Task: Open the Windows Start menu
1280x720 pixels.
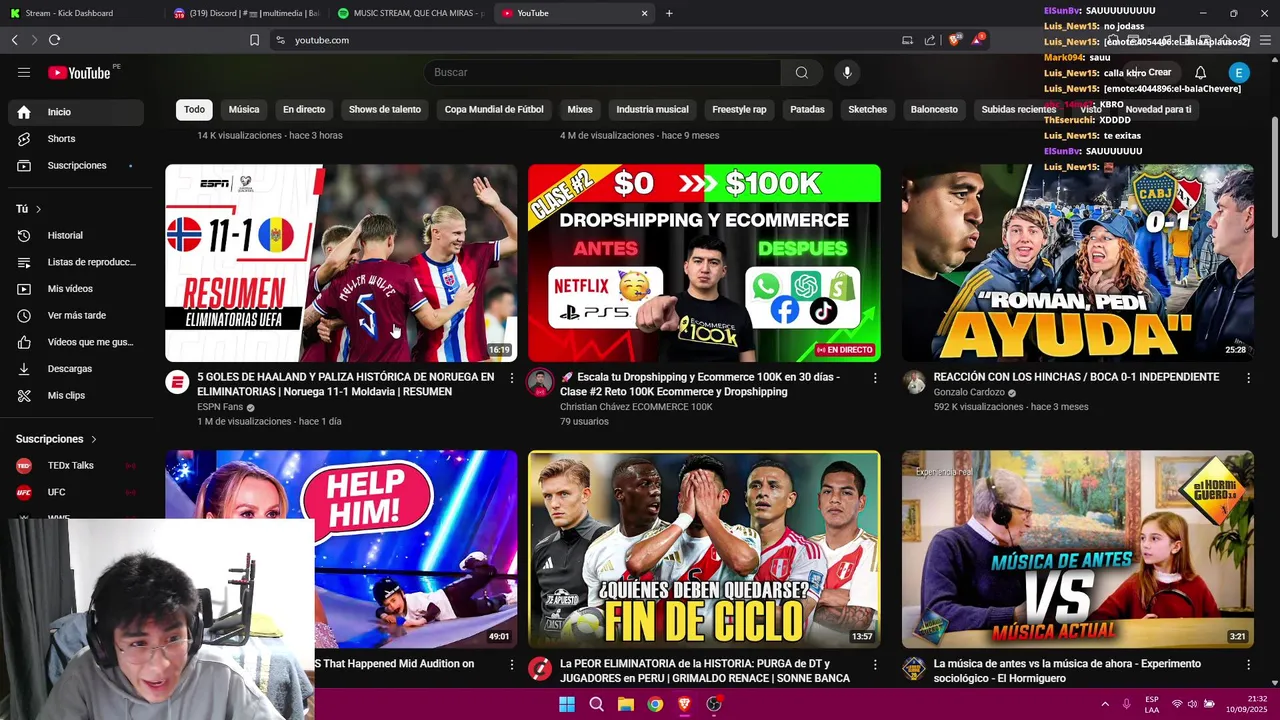Action: (567, 704)
